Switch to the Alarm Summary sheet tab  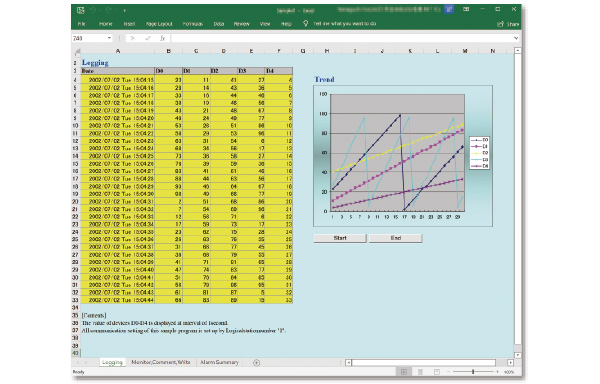[x=219, y=362]
